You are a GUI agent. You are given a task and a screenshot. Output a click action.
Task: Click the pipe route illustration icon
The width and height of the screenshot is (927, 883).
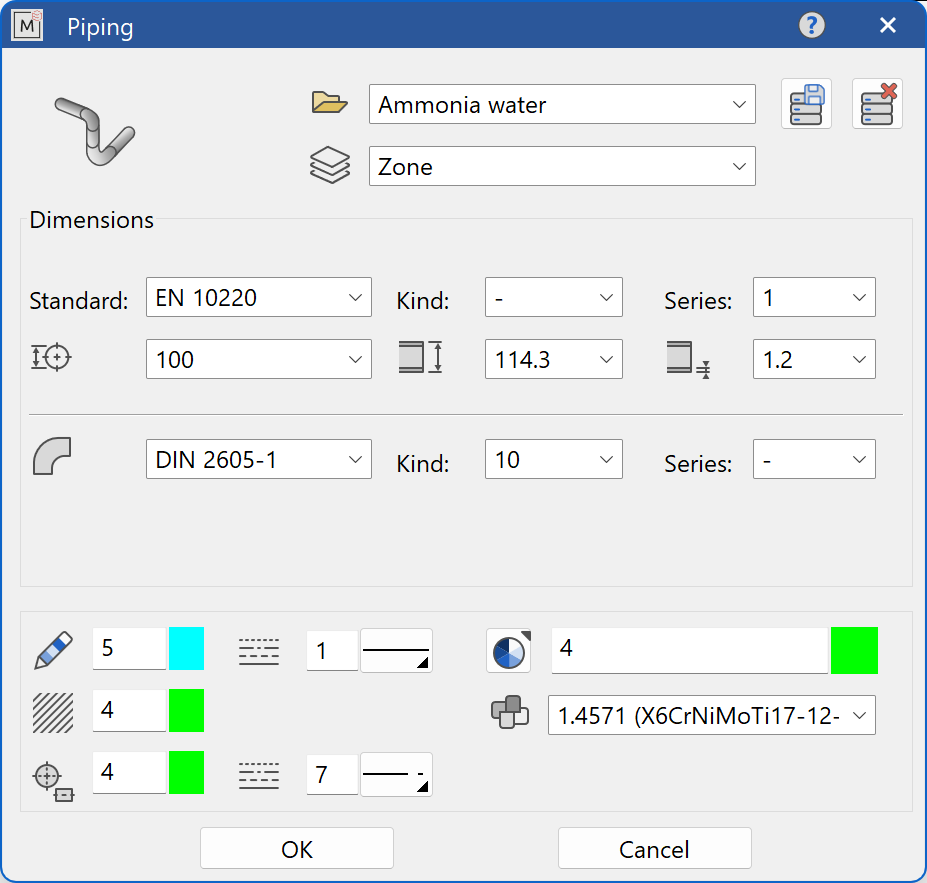(x=95, y=131)
